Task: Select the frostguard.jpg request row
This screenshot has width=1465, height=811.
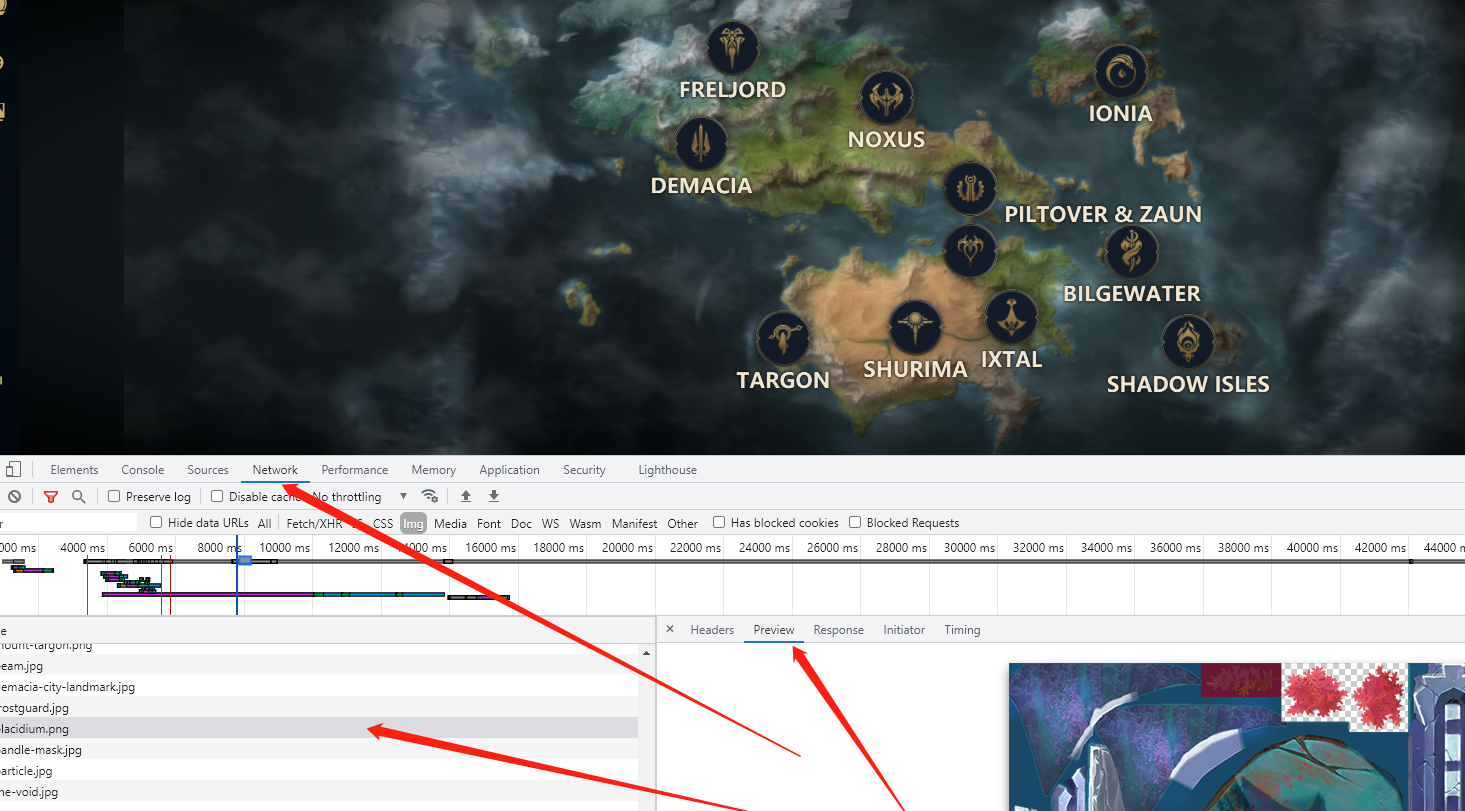Action: [x=319, y=708]
